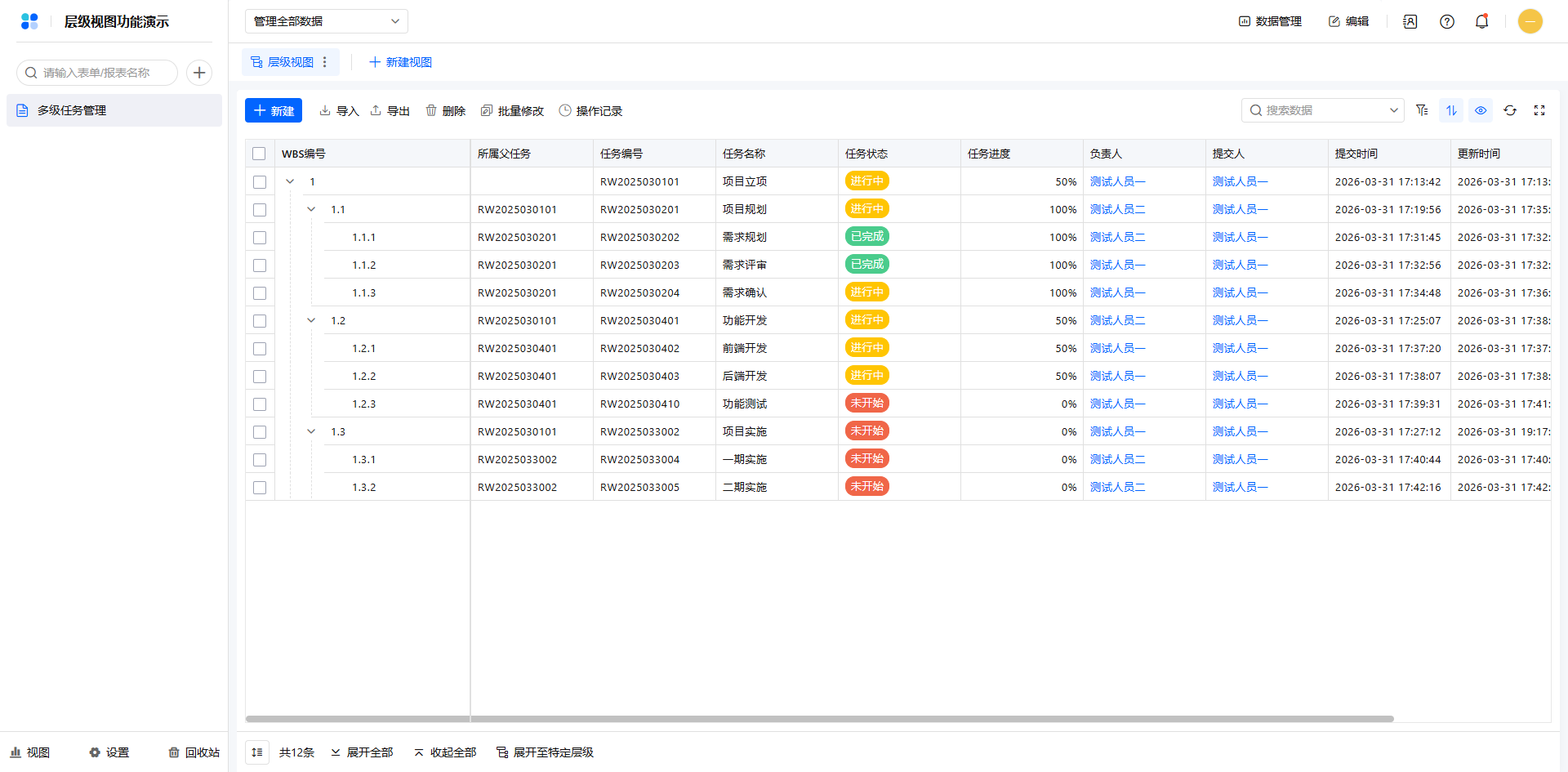Toggle the eye icon for field visibility
Viewport: 1568px width, 772px height.
[1481, 110]
